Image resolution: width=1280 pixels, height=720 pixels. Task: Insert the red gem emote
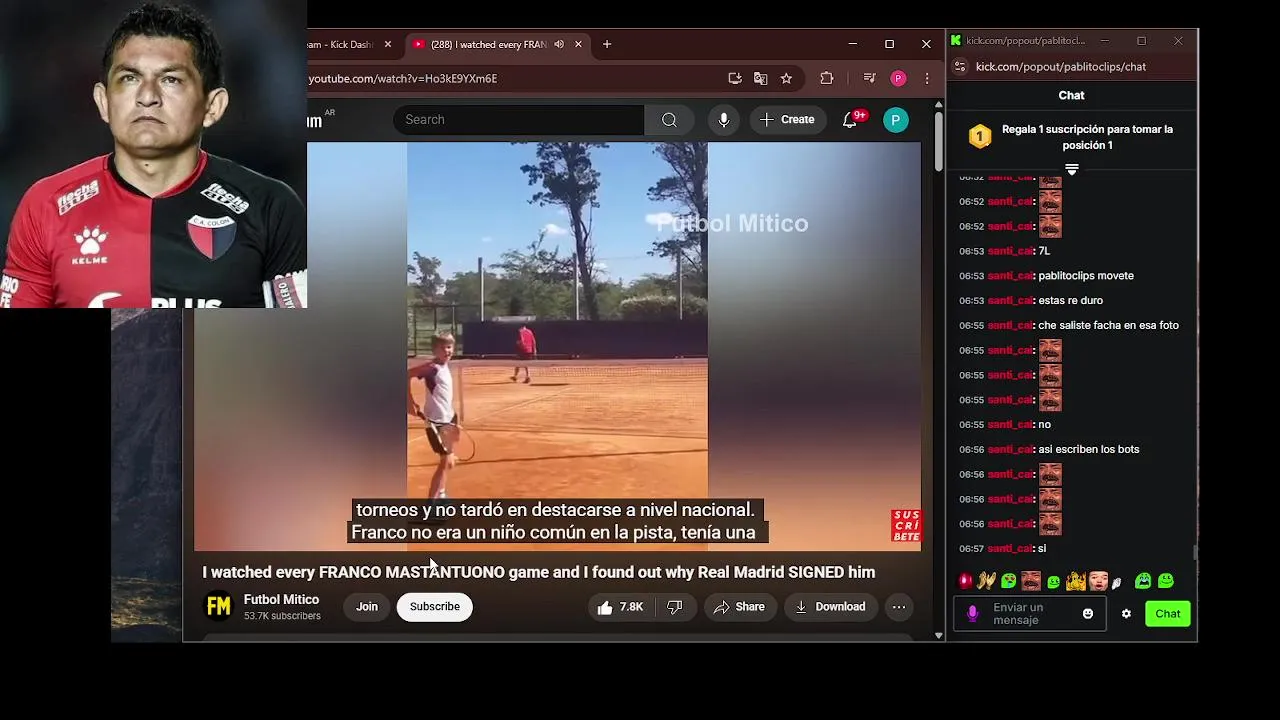[x=965, y=581]
